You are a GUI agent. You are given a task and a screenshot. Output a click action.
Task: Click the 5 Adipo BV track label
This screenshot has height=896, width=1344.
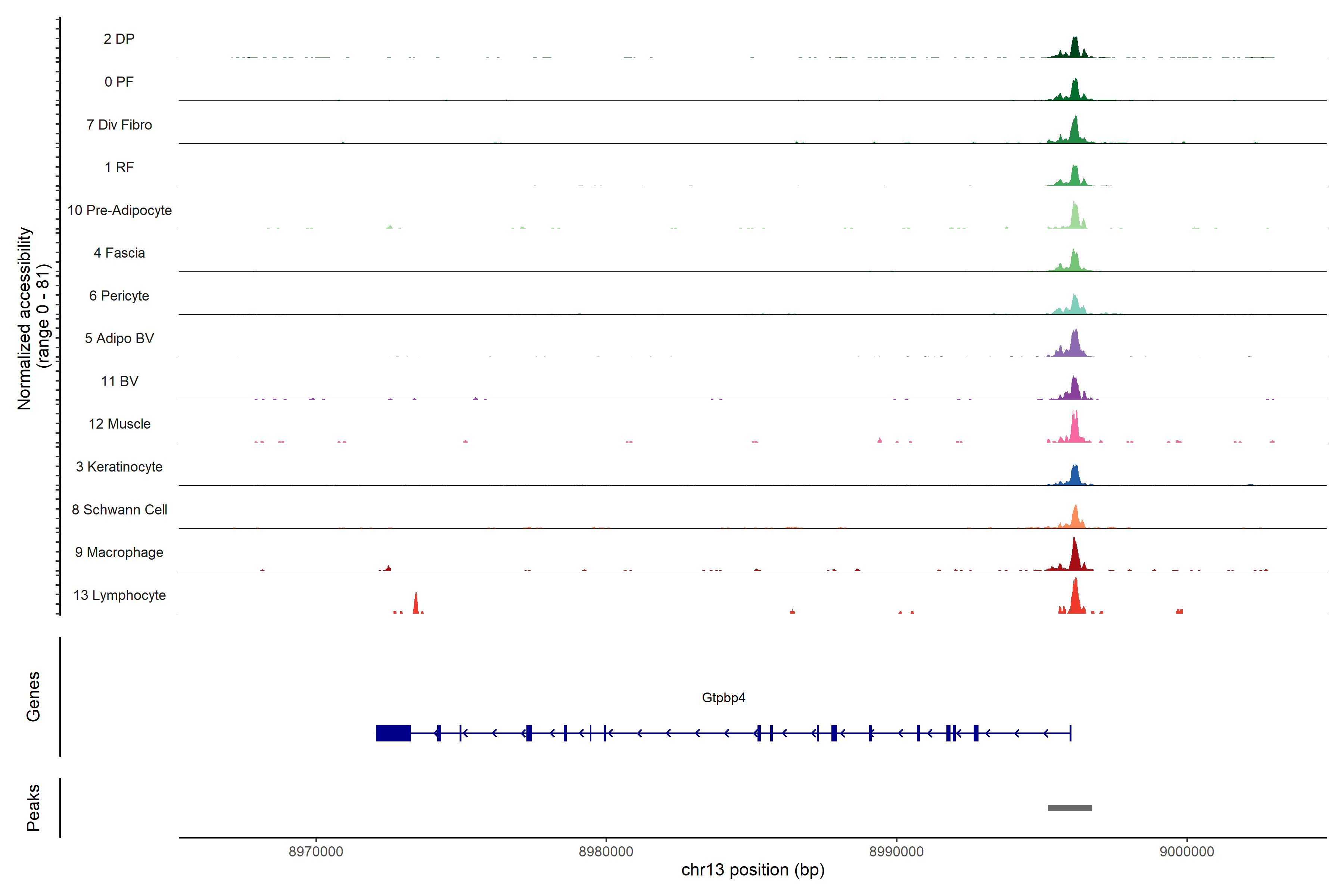click(x=119, y=338)
